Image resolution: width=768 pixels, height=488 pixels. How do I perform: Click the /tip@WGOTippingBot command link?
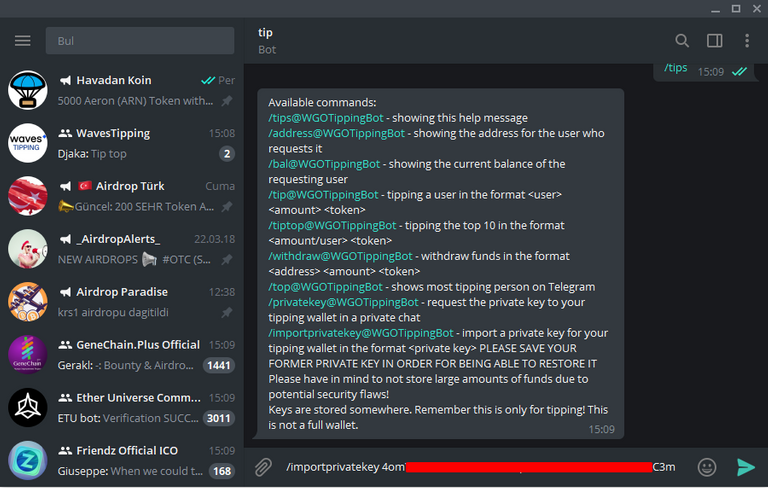323,195
